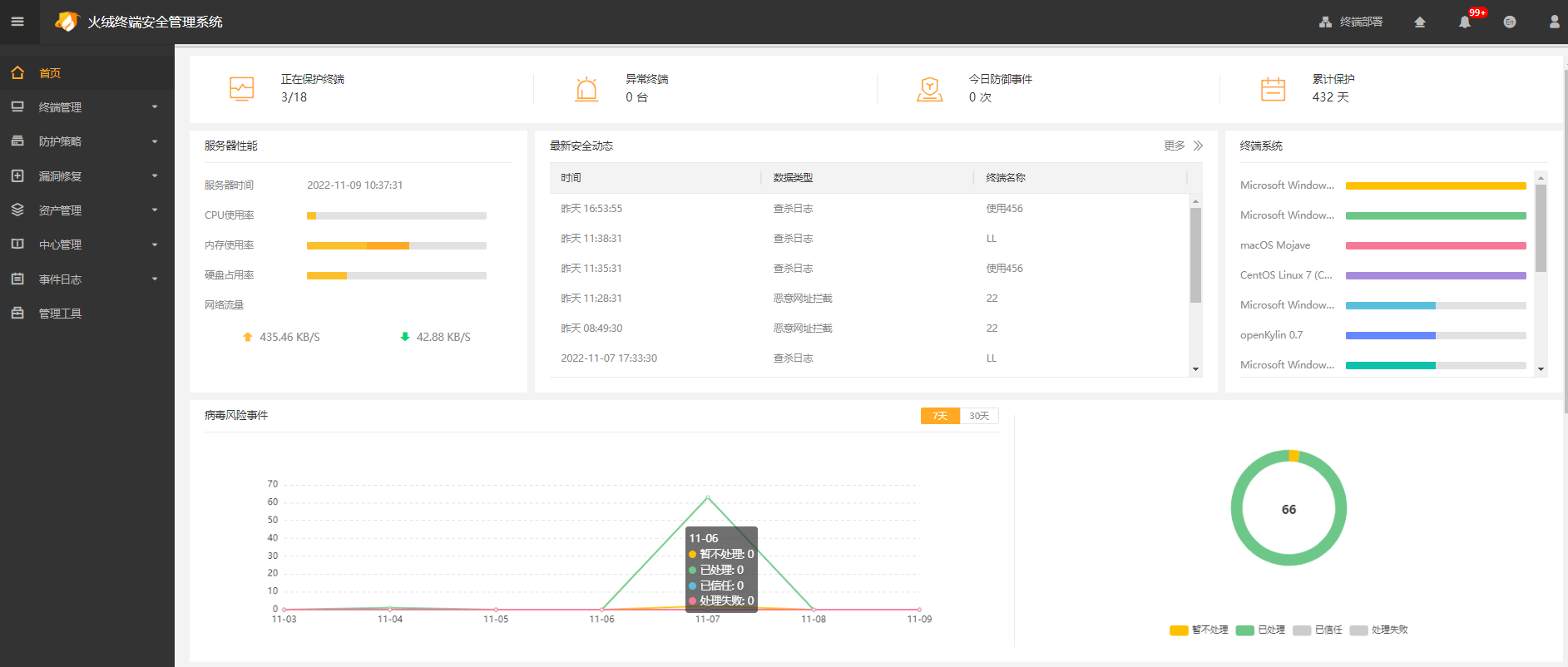Select the 2022-11-07 17:33:30 log row
Image resolution: width=1568 pixels, height=667 pixels.
click(x=869, y=358)
